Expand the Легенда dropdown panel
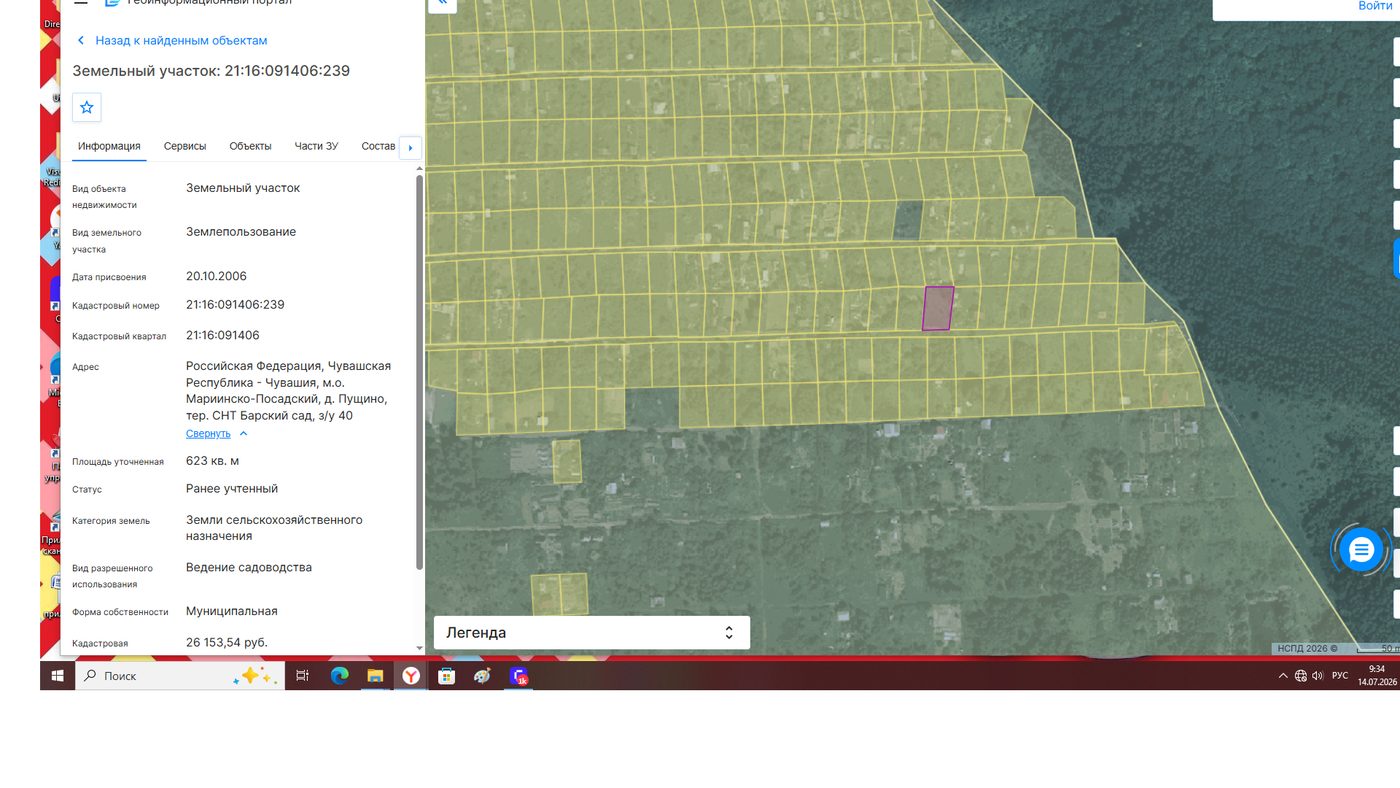The height and width of the screenshot is (788, 1400). (592, 633)
